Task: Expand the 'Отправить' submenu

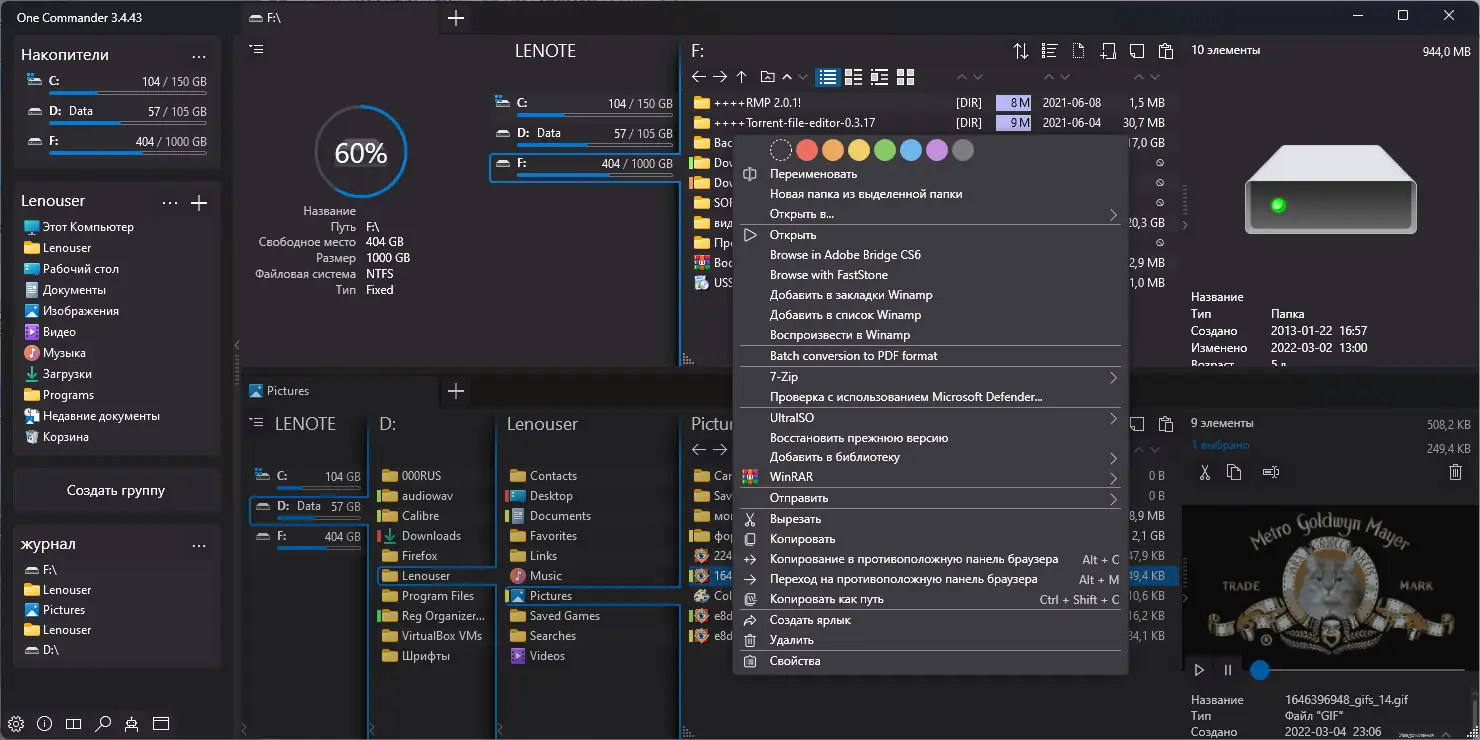Action: click(1113, 498)
